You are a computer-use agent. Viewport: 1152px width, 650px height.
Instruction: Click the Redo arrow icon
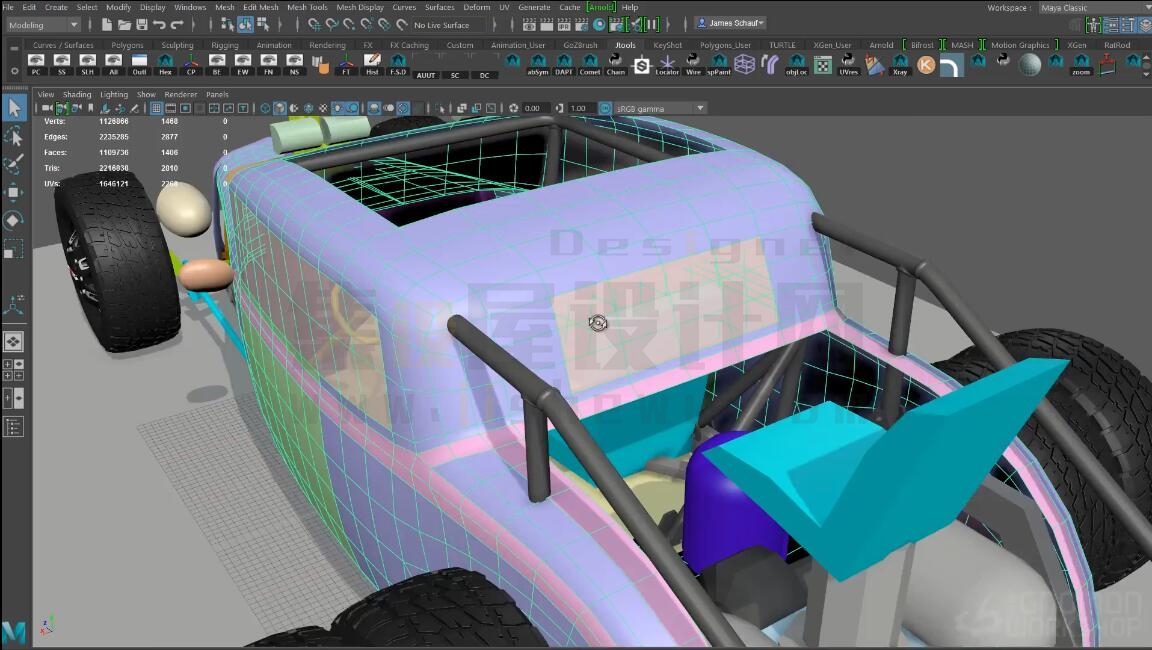(177, 24)
